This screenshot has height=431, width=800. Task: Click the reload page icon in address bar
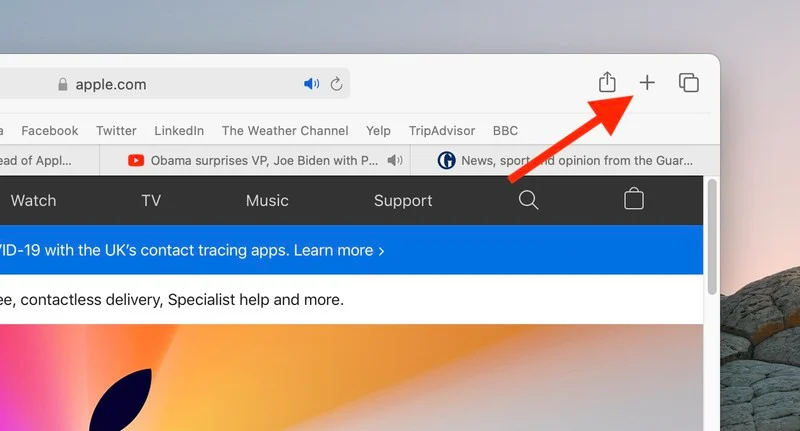(336, 84)
